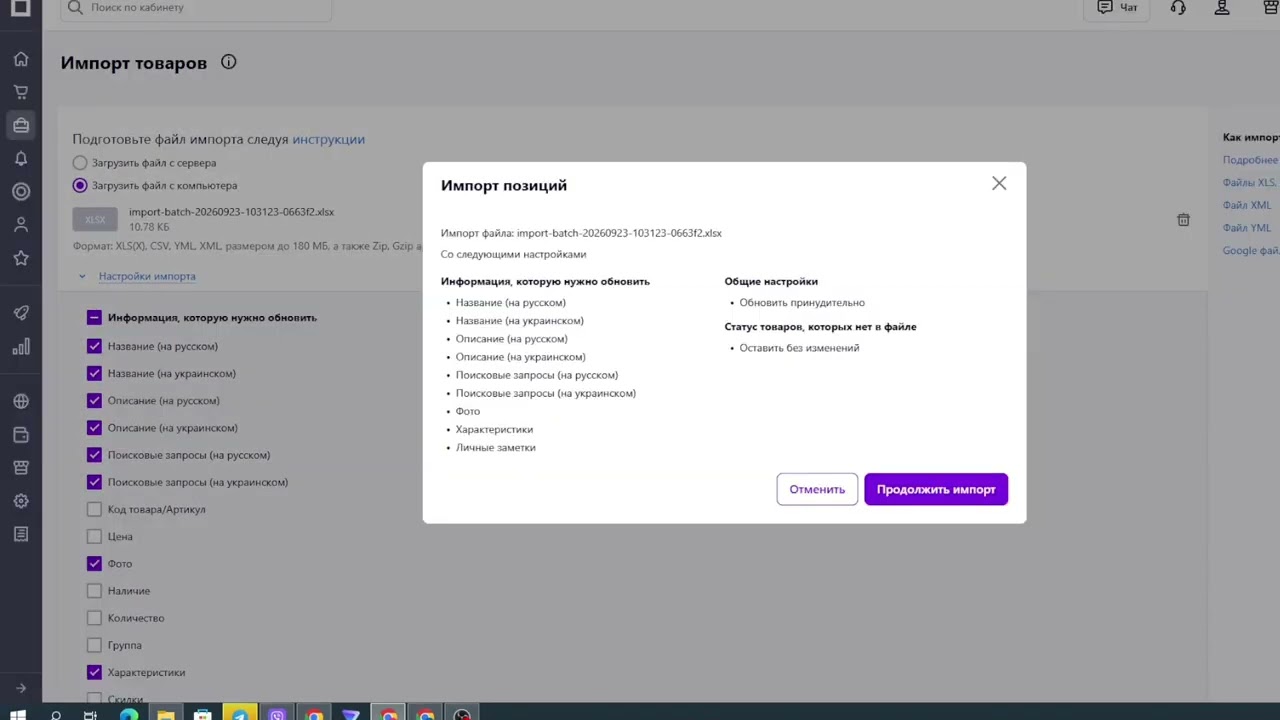Click Продолжить импорт button

936,489
